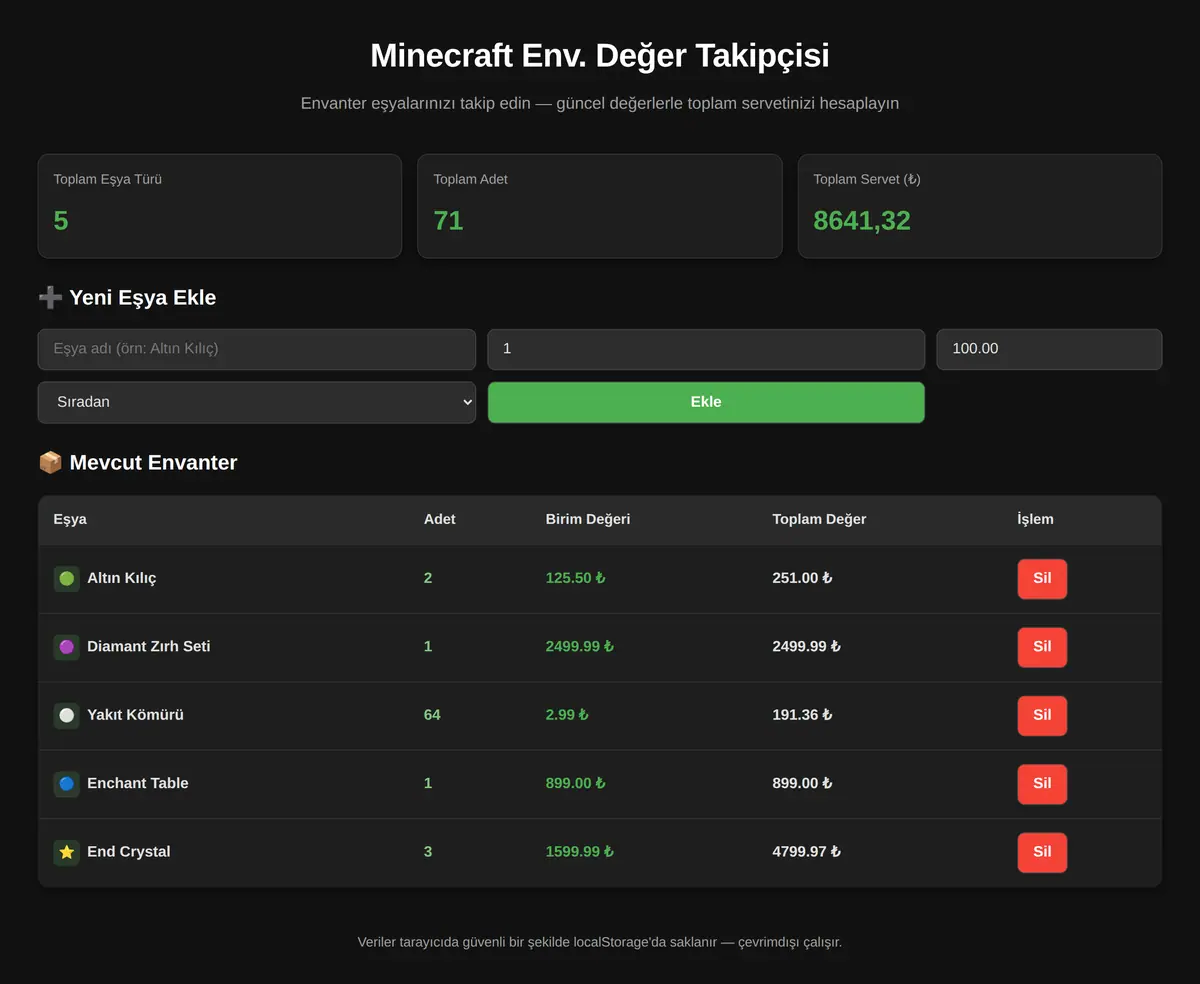Viewport: 1200px width, 984px height.
Task: Click the white rarity icon beside Yakıt Kömürü
Action: [x=67, y=716]
